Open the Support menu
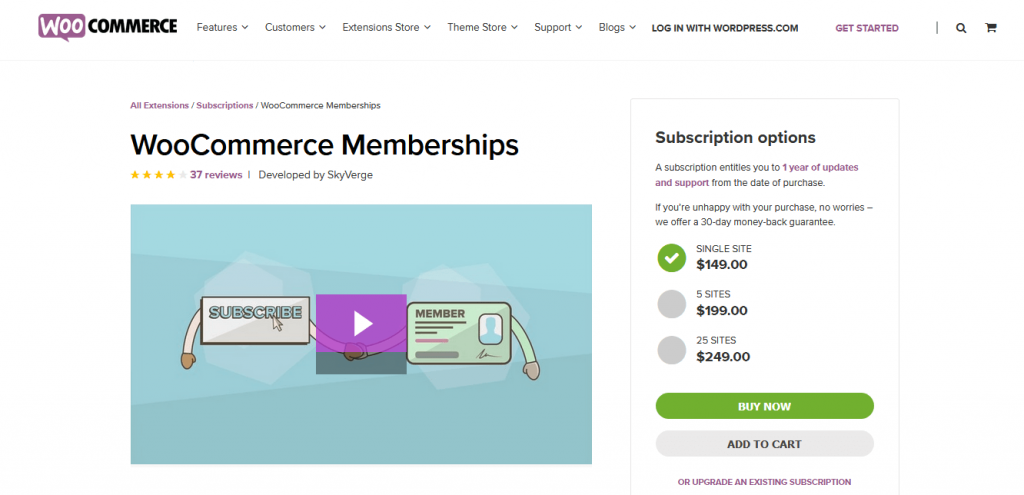Image resolution: width=1024 pixels, height=495 pixels. click(557, 28)
